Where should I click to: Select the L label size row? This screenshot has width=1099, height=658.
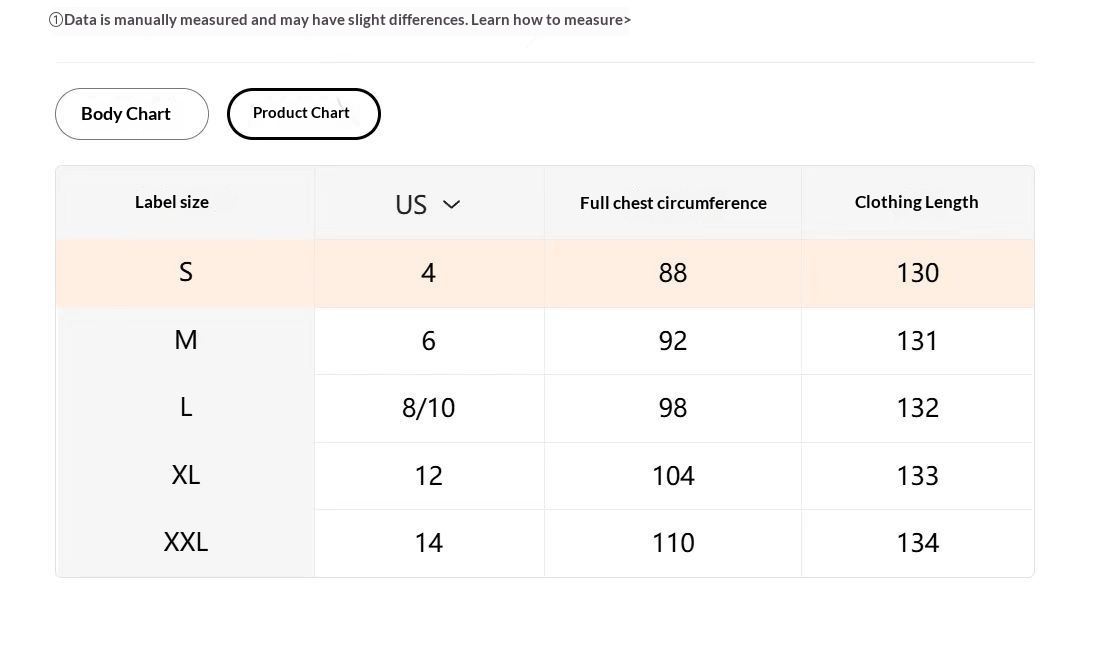point(545,409)
